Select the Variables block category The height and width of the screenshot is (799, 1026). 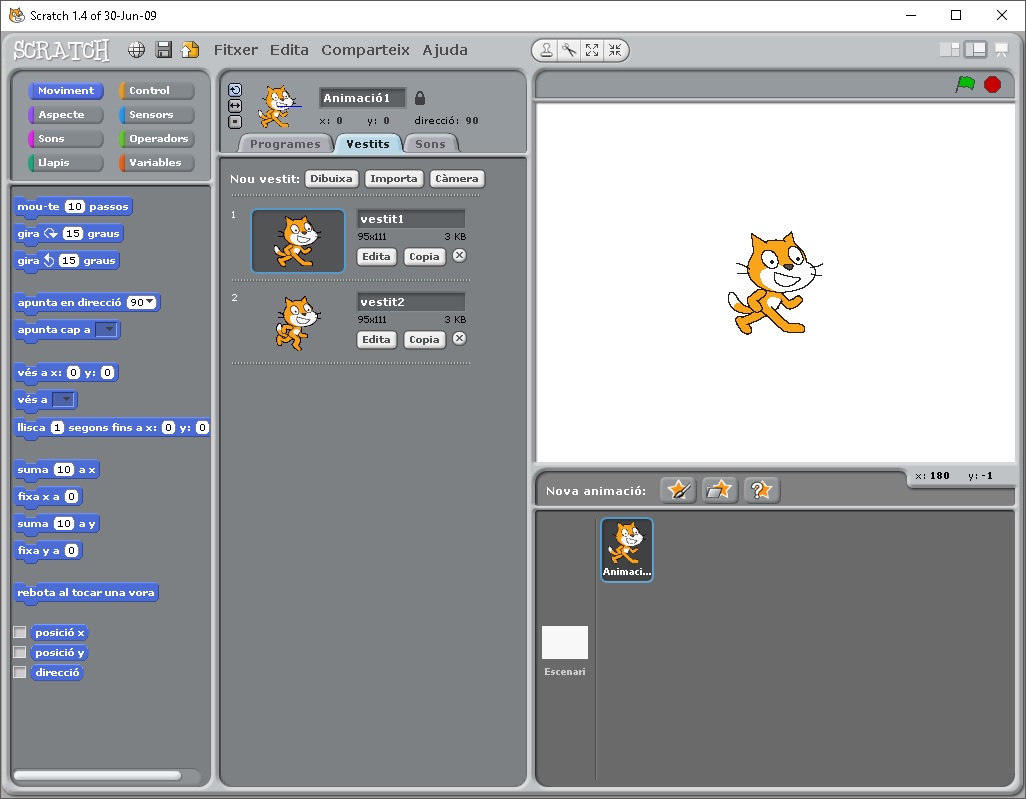point(156,162)
